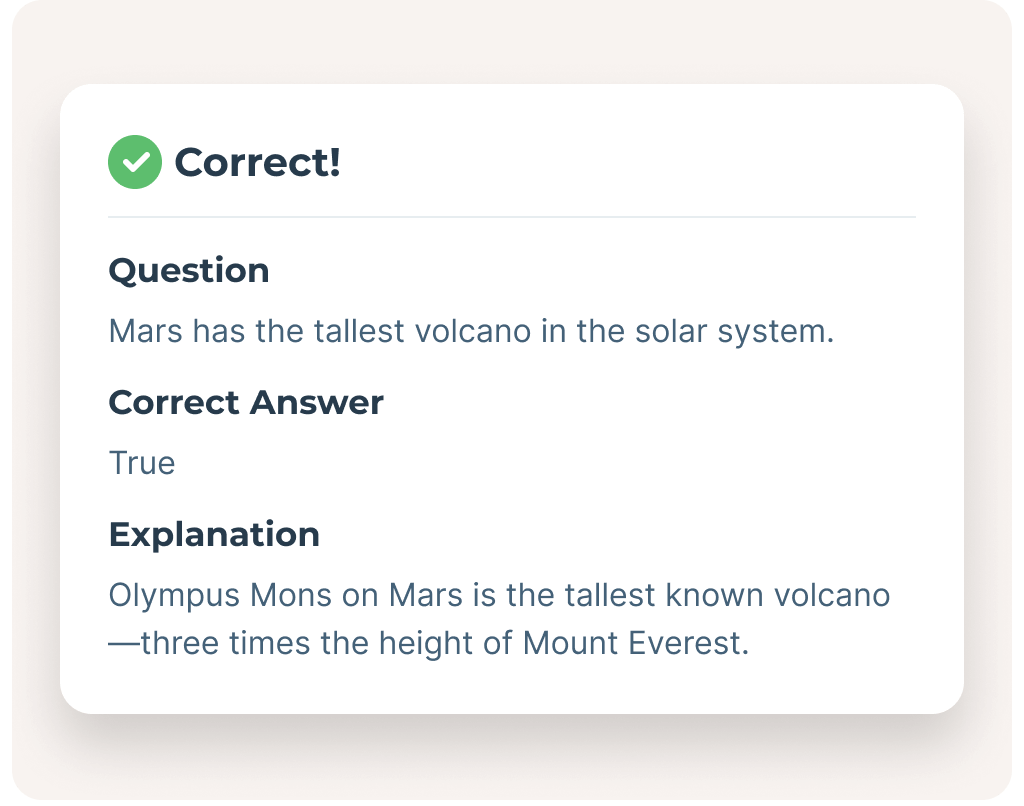Viewport: 1024px width, 806px height.
Task: Click the word "height" in the explanation
Action: [420, 643]
